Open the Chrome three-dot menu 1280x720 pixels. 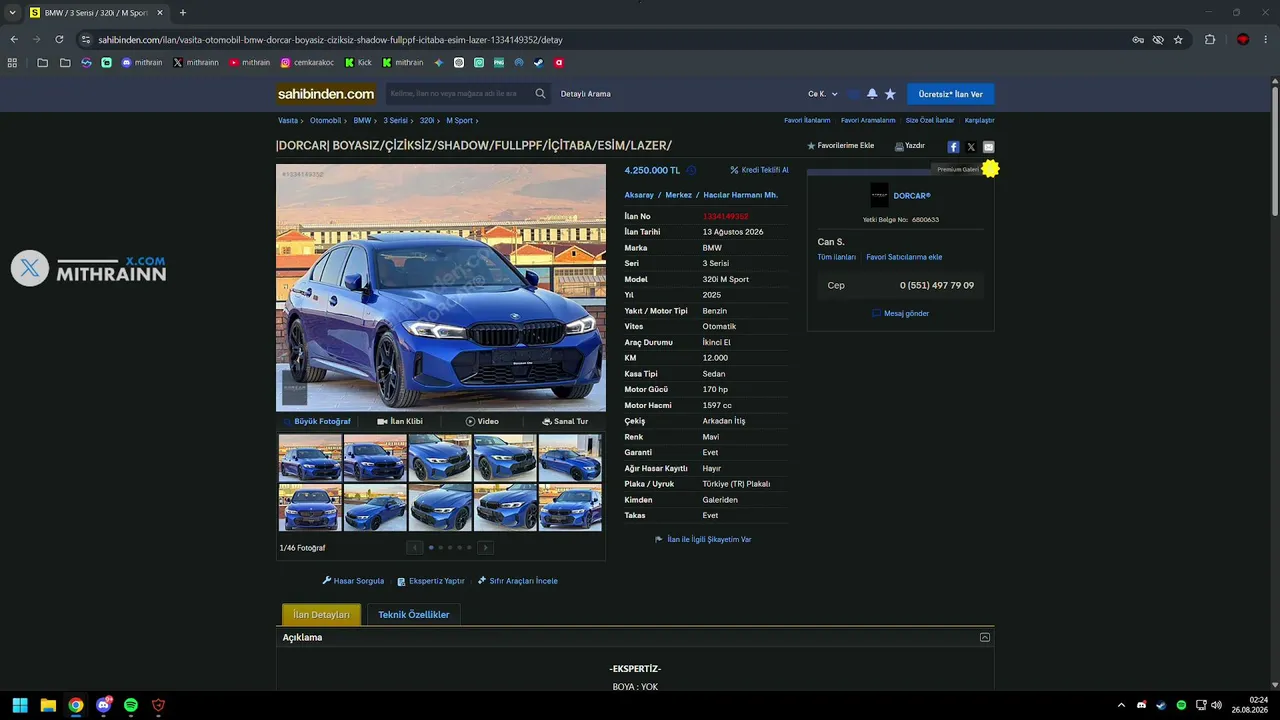(1265, 40)
